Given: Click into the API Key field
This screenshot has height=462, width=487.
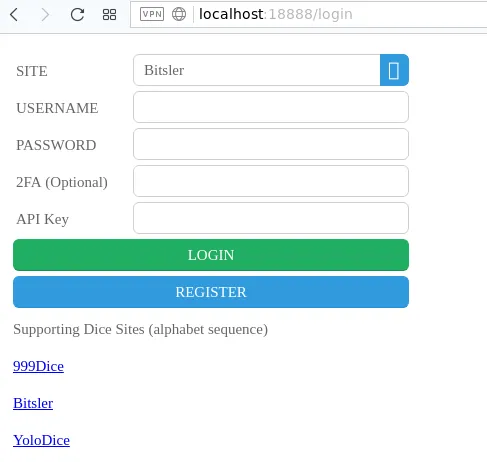Looking at the screenshot, I should point(271,218).
